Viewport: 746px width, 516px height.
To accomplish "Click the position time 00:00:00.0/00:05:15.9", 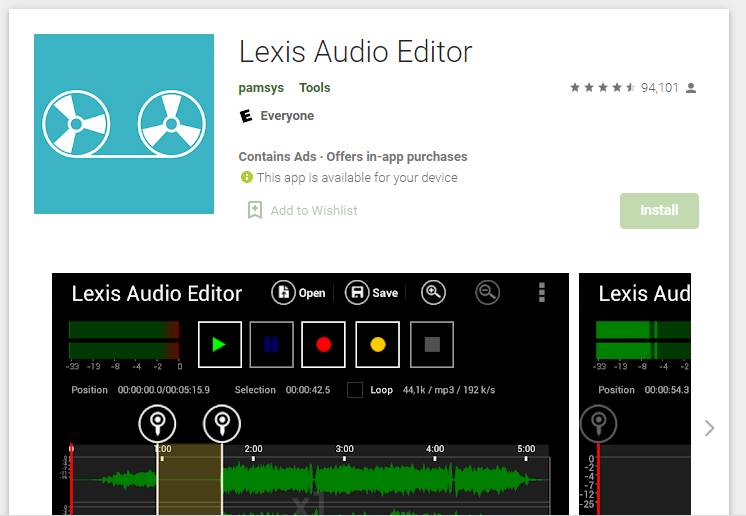I will tap(164, 390).
